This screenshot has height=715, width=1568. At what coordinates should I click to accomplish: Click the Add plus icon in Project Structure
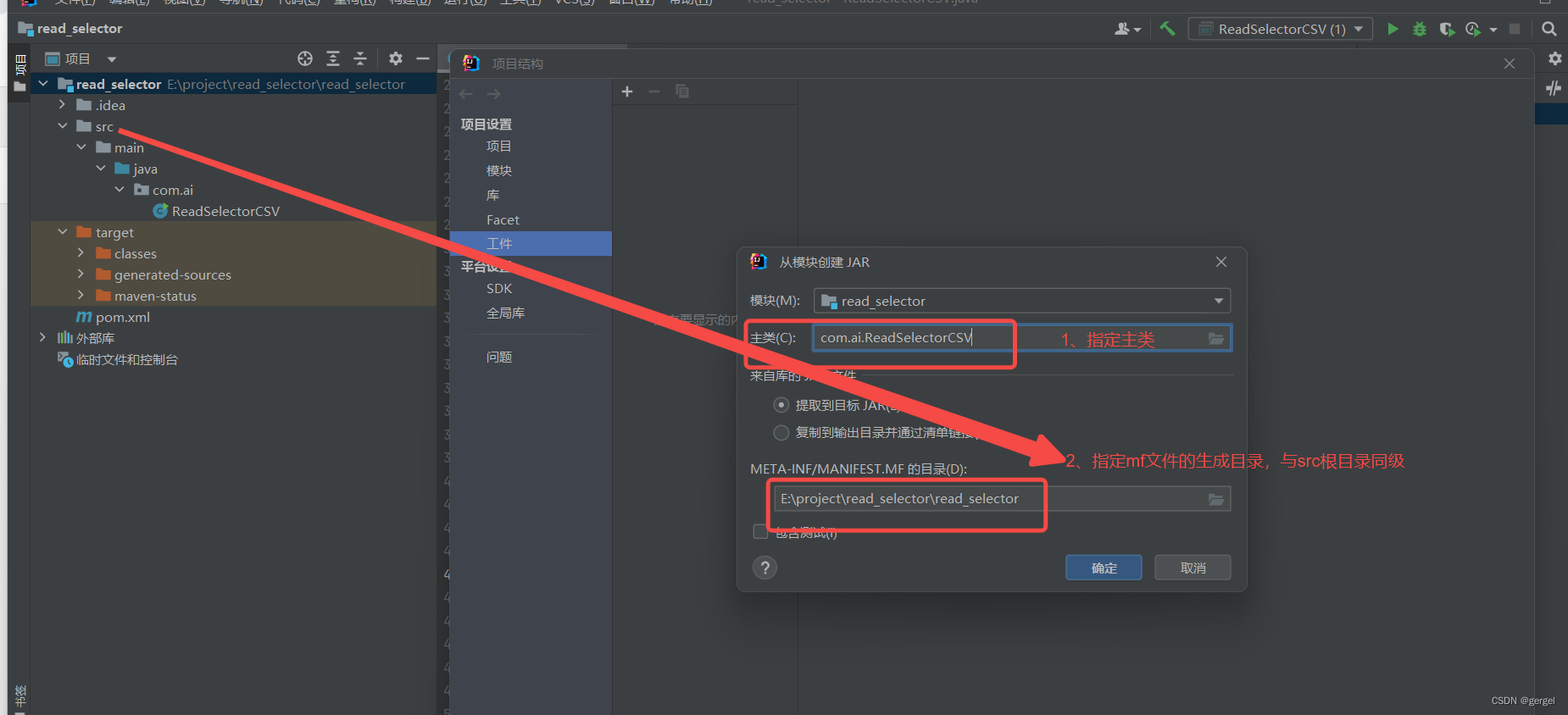627,91
